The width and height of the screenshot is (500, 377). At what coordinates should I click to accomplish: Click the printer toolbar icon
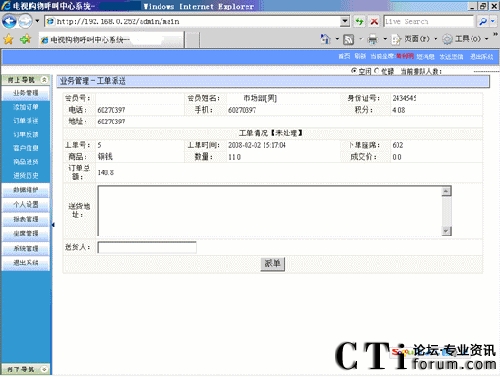pyautogui.click(x=373, y=40)
